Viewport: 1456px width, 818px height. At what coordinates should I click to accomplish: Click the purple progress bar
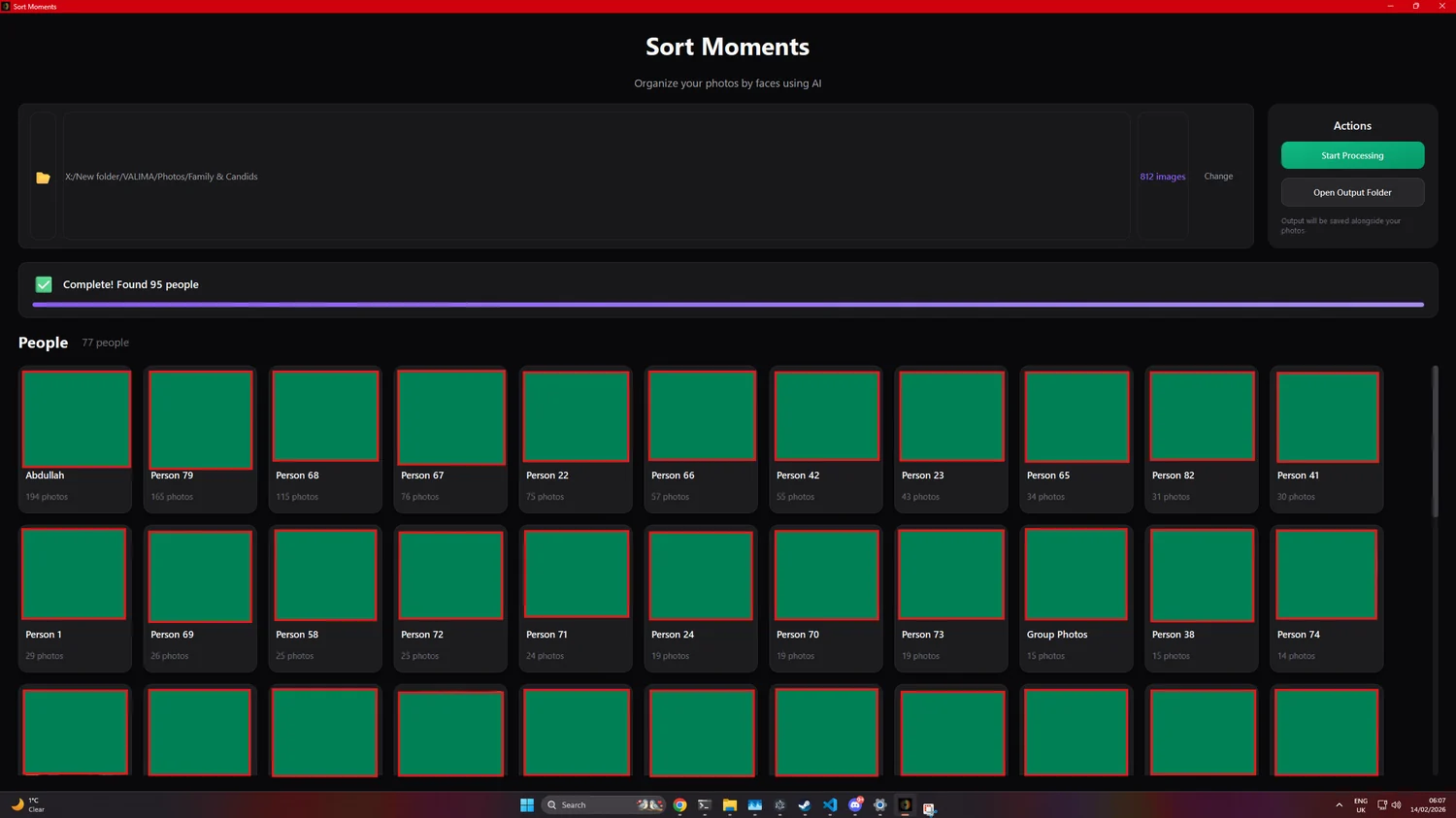click(728, 305)
